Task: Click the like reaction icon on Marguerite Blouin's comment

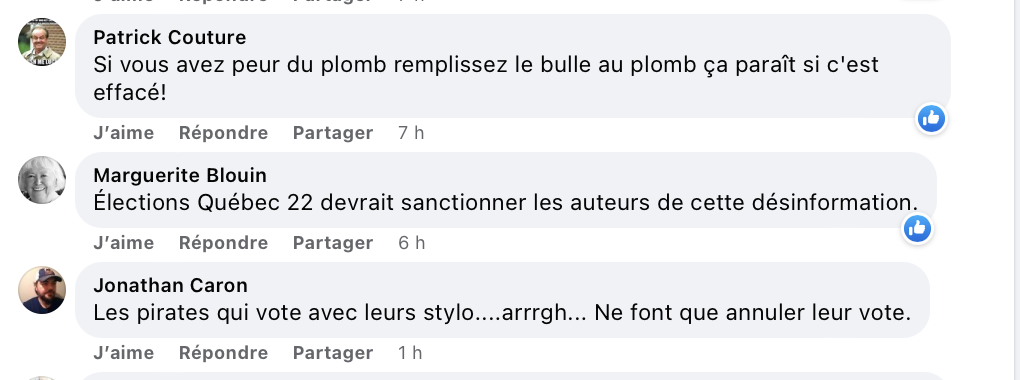Action: pyautogui.click(x=917, y=228)
